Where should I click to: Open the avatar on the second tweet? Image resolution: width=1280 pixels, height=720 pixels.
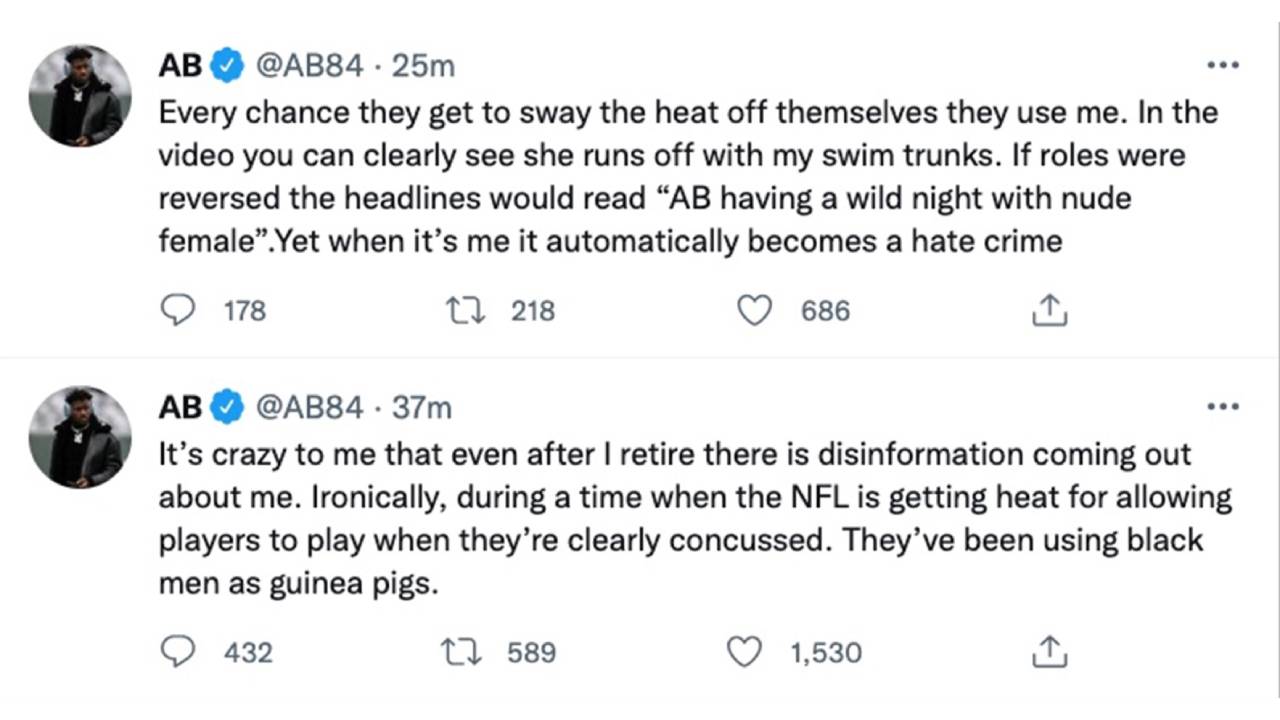[80, 436]
